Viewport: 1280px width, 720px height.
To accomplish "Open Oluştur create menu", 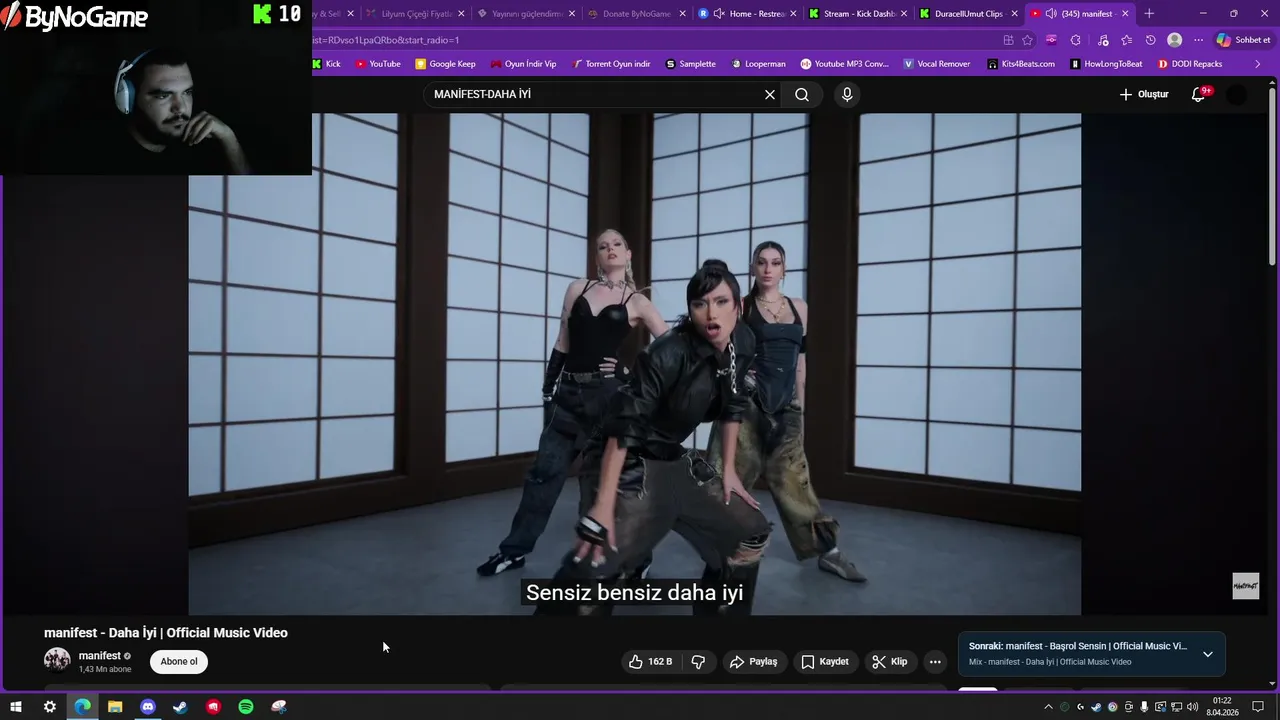I will [x=1144, y=94].
